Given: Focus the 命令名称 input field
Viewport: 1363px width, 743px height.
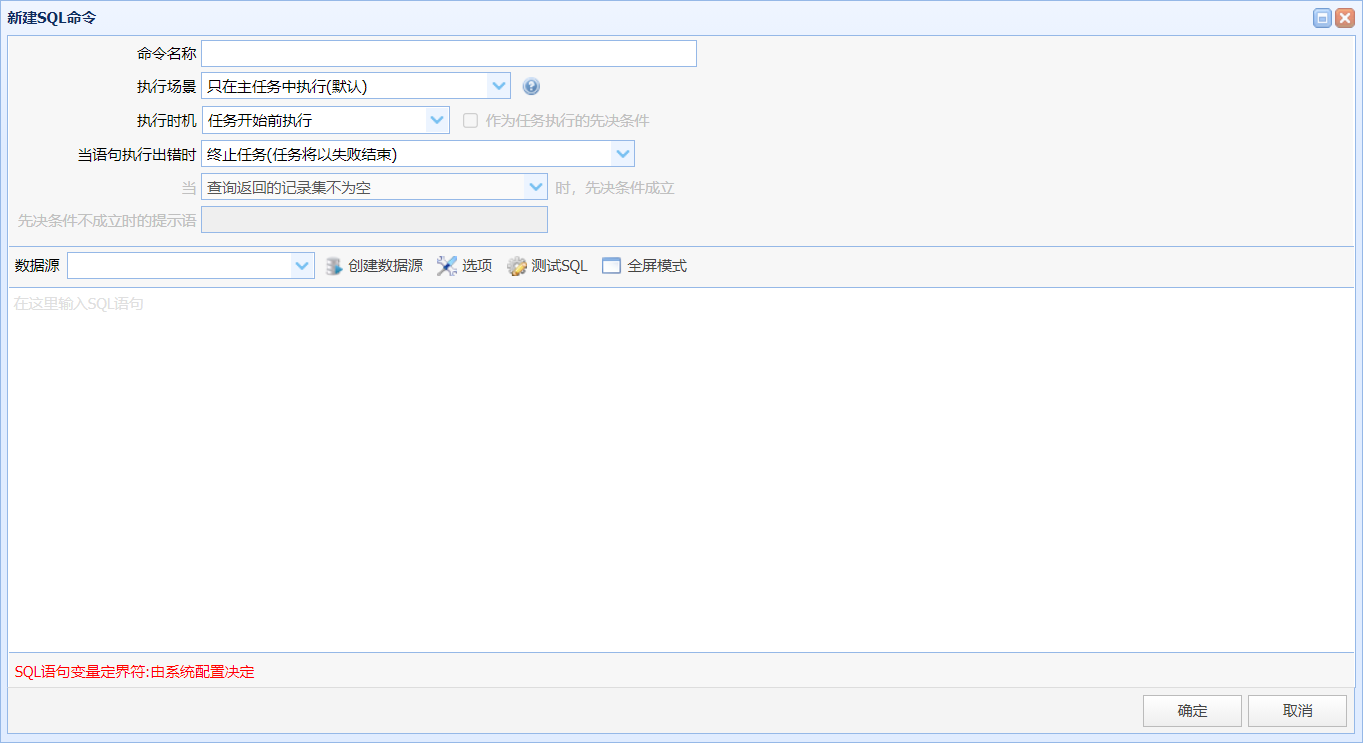Looking at the screenshot, I should 449,54.
